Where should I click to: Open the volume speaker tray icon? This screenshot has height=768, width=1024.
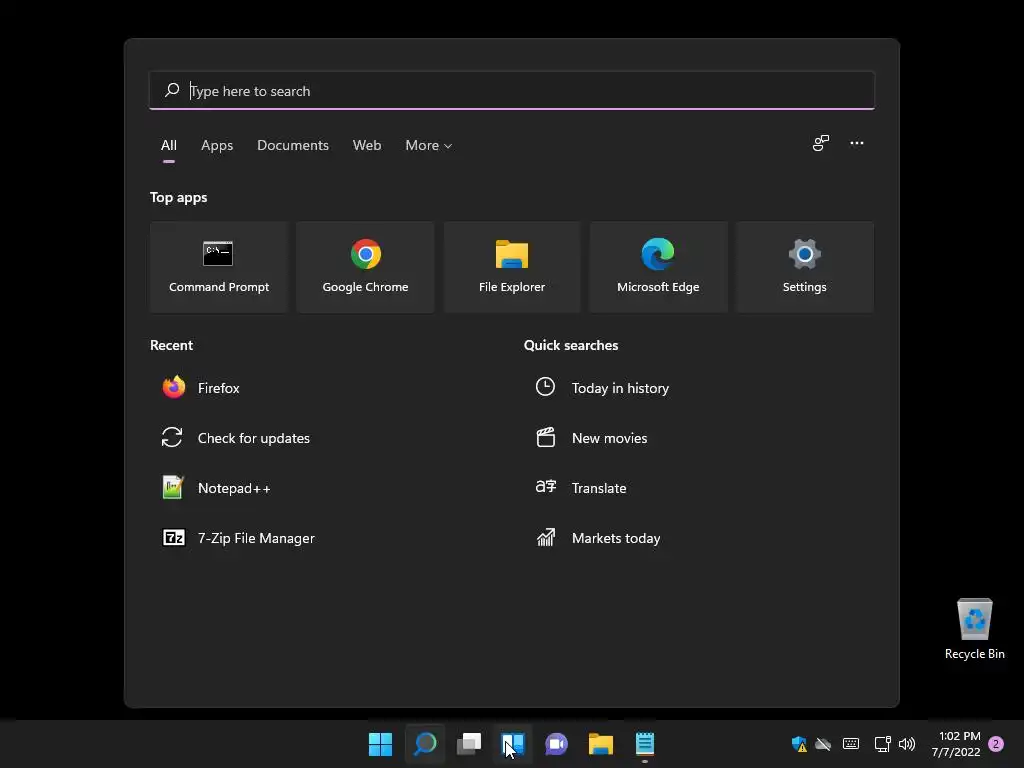[907, 744]
